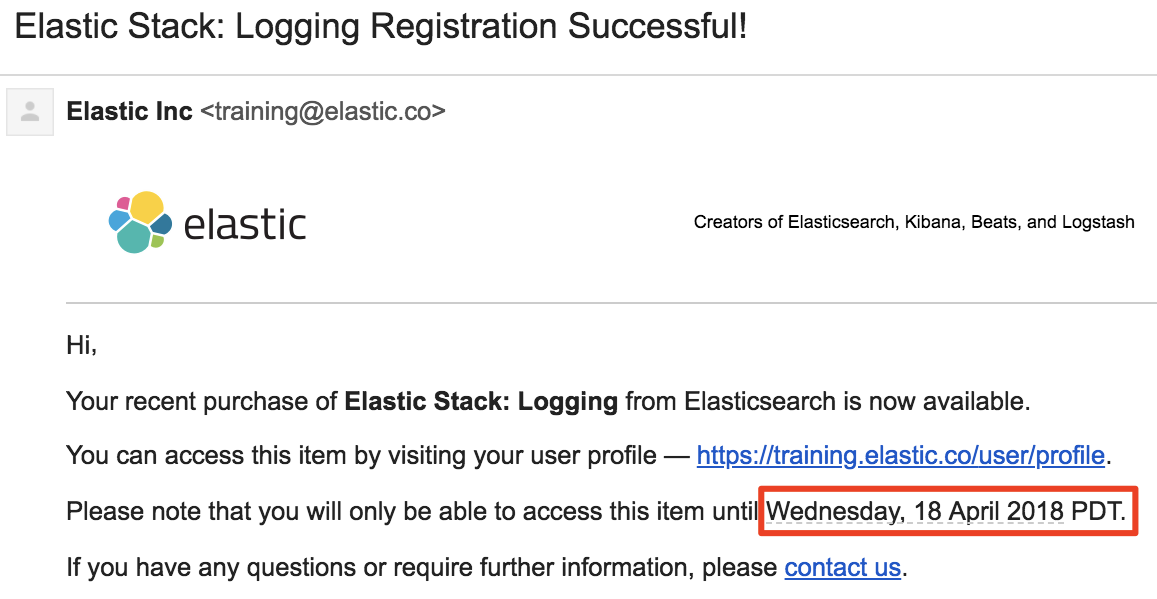Click the dashed-underlined date Wednesday, 18 April 2018
This screenshot has height=599, width=1157.
[915, 510]
